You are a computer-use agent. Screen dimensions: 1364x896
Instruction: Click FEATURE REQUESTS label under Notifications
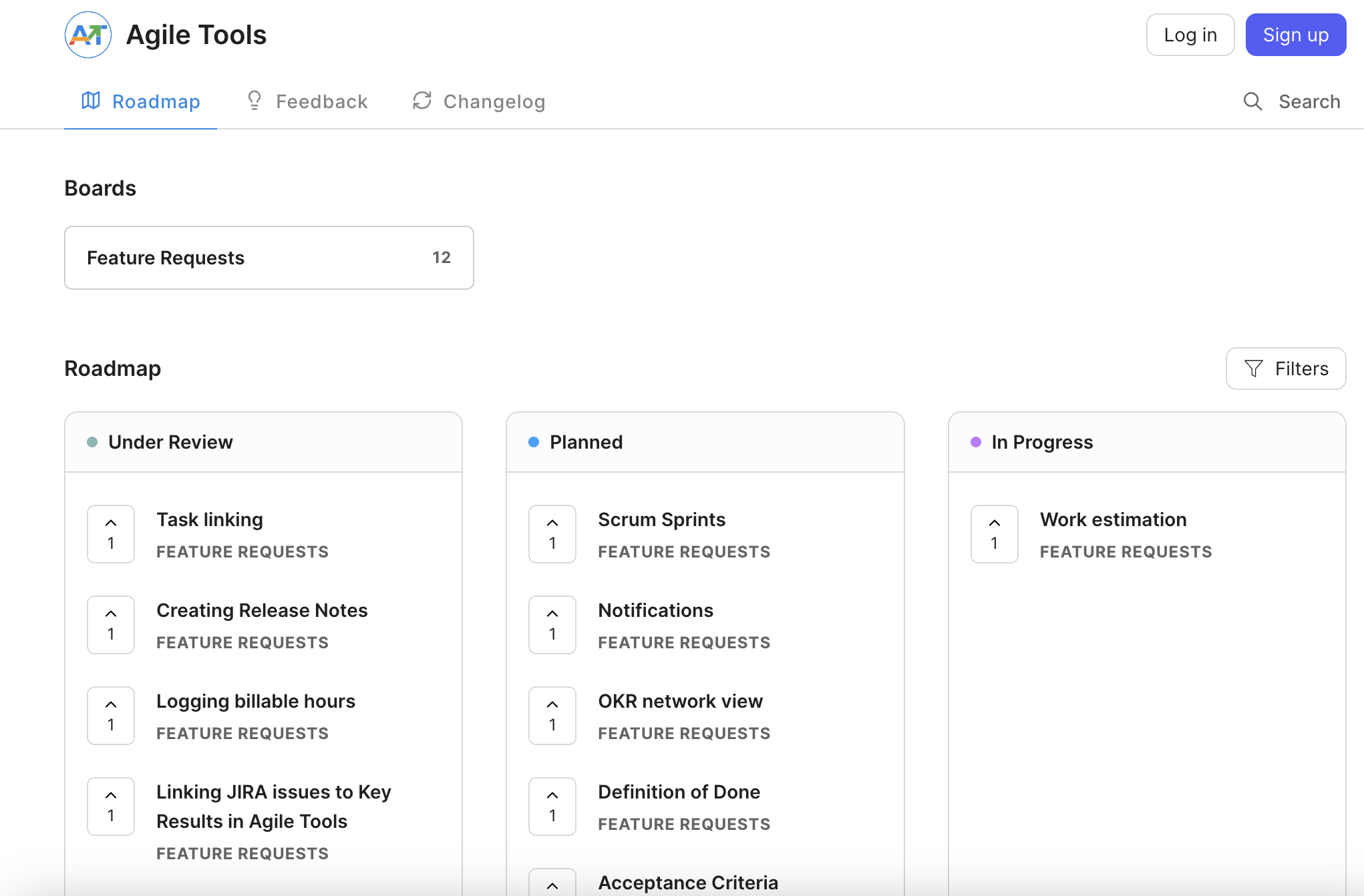tap(684, 642)
